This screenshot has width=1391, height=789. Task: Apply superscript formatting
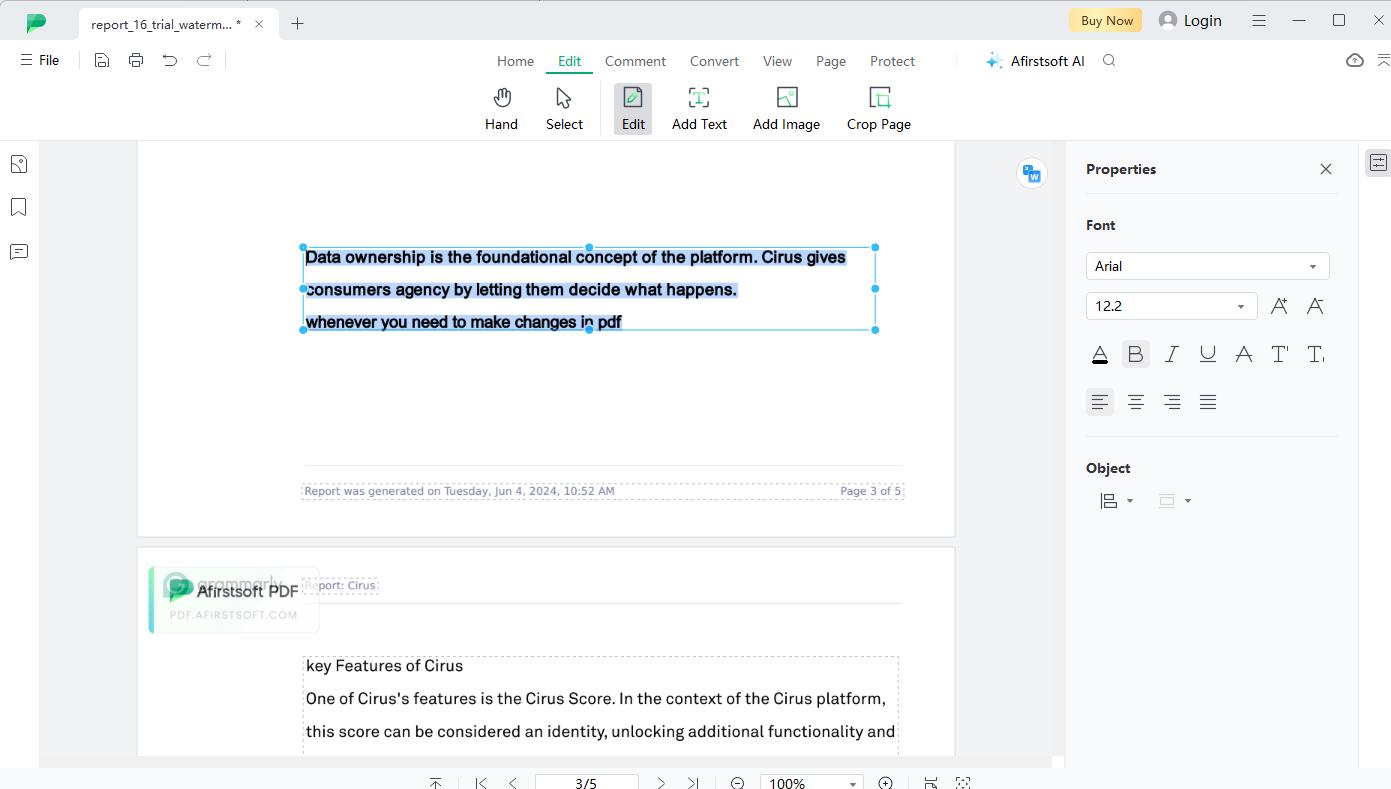pyautogui.click(x=1279, y=354)
